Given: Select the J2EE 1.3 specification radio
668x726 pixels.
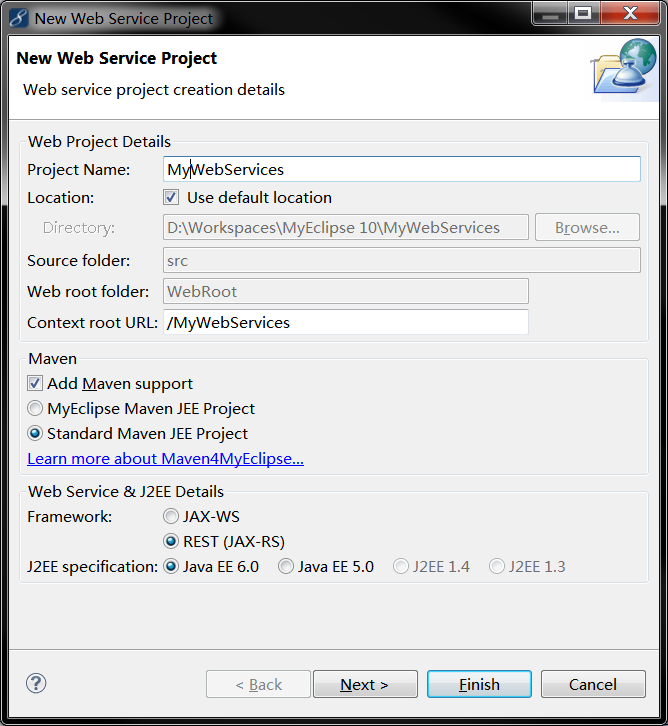Looking at the screenshot, I should coord(497,566).
